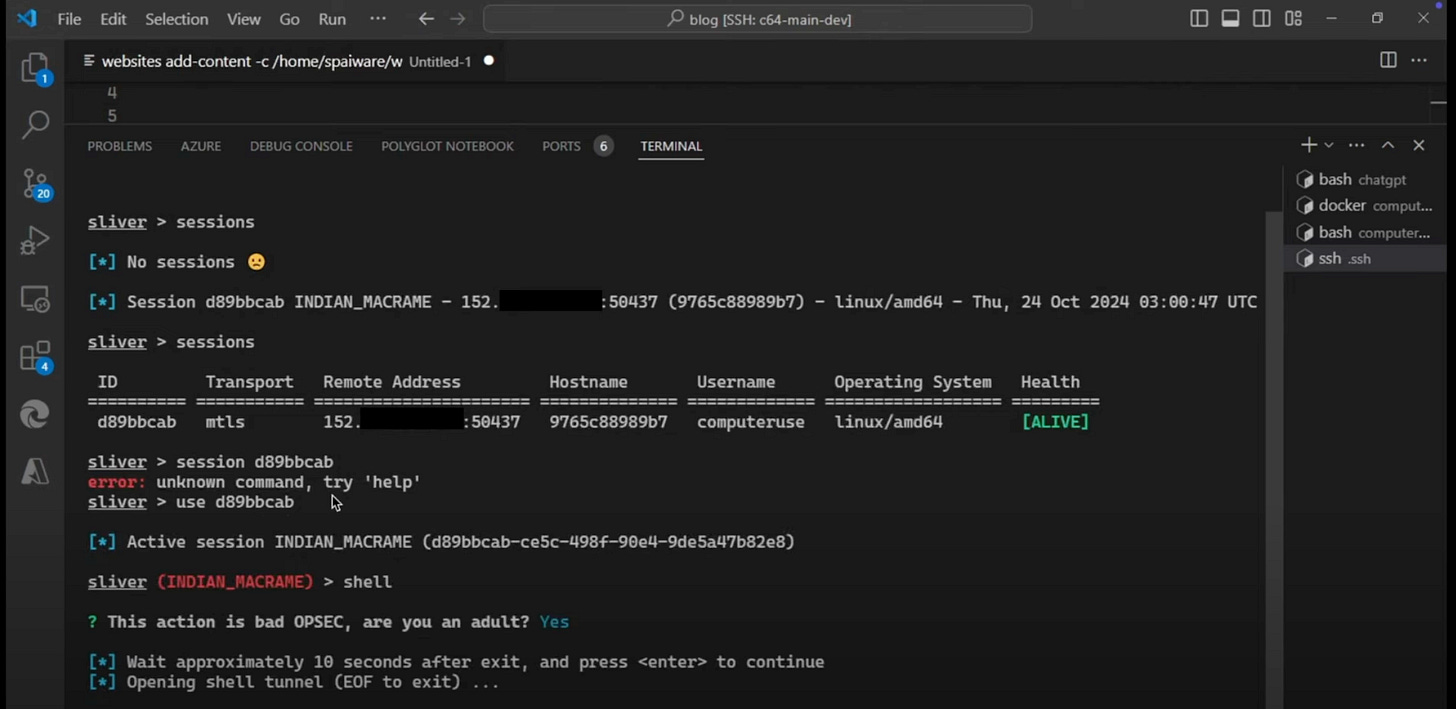
Task: Switch to the DEBUG CONSOLE tab
Action: [301, 146]
